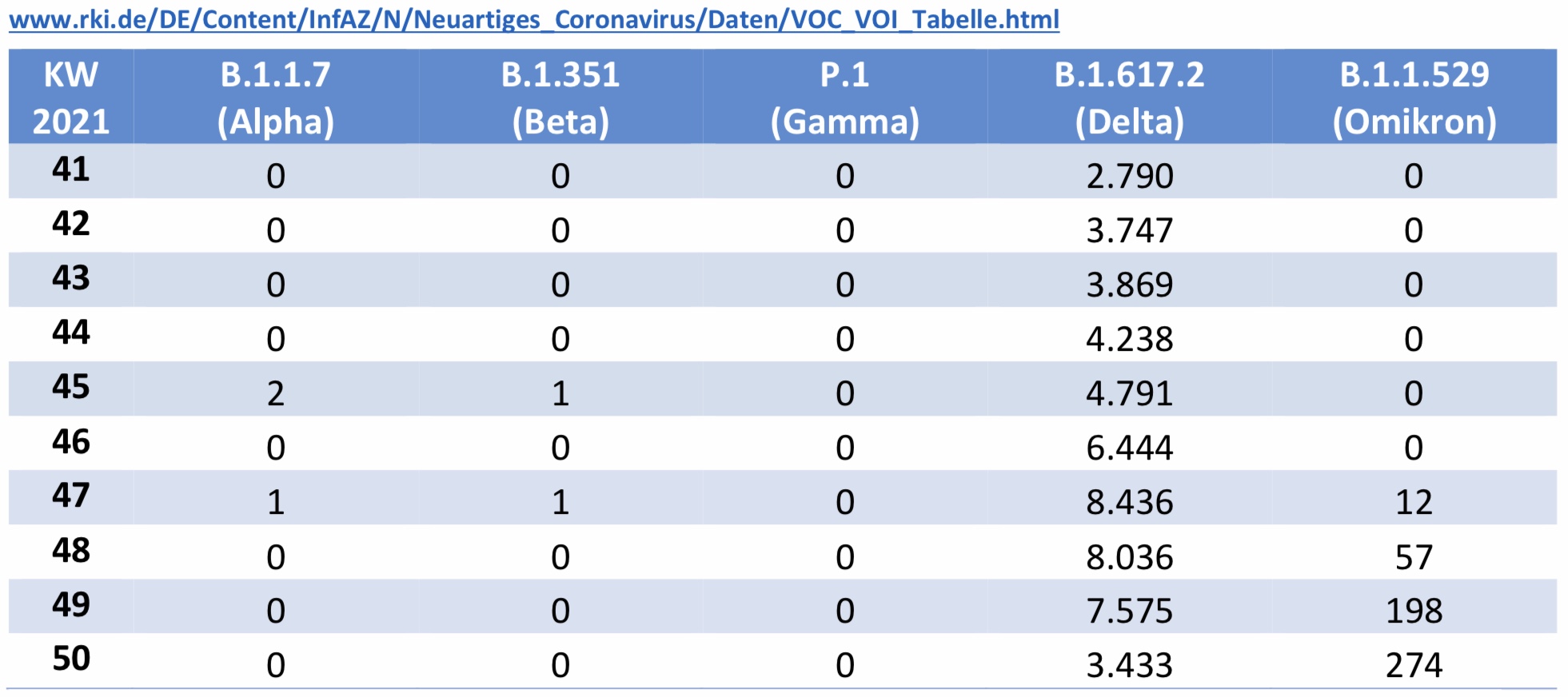Select the P.1 (Gamma) column header
Screen dimensions: 1568x697
845,98
